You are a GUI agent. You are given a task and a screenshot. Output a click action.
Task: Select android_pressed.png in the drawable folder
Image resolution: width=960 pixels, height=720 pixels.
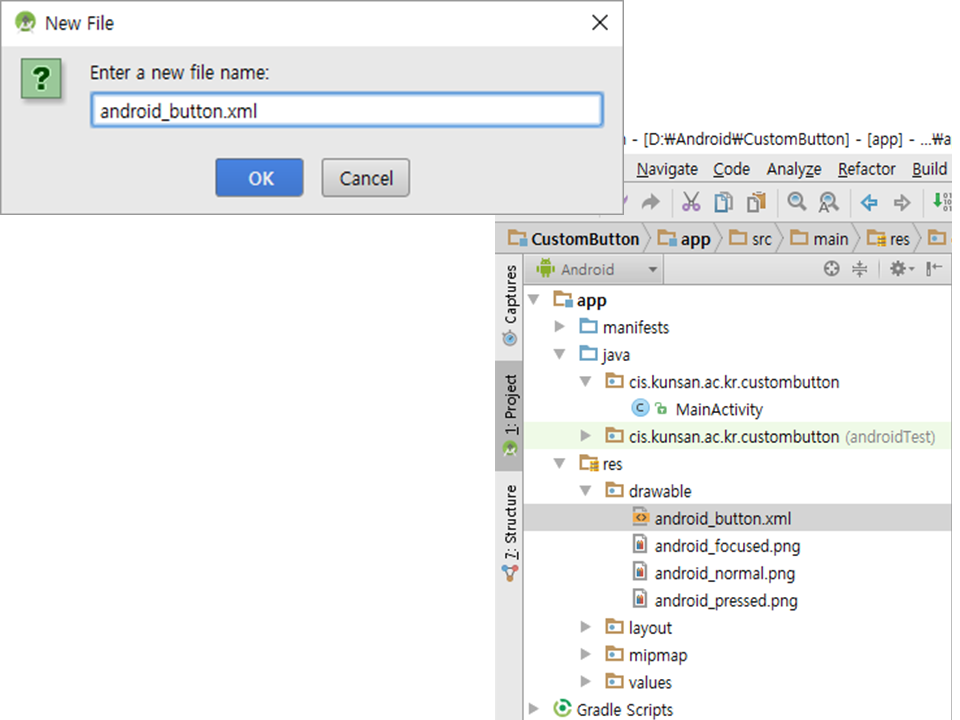pos(725,601)
